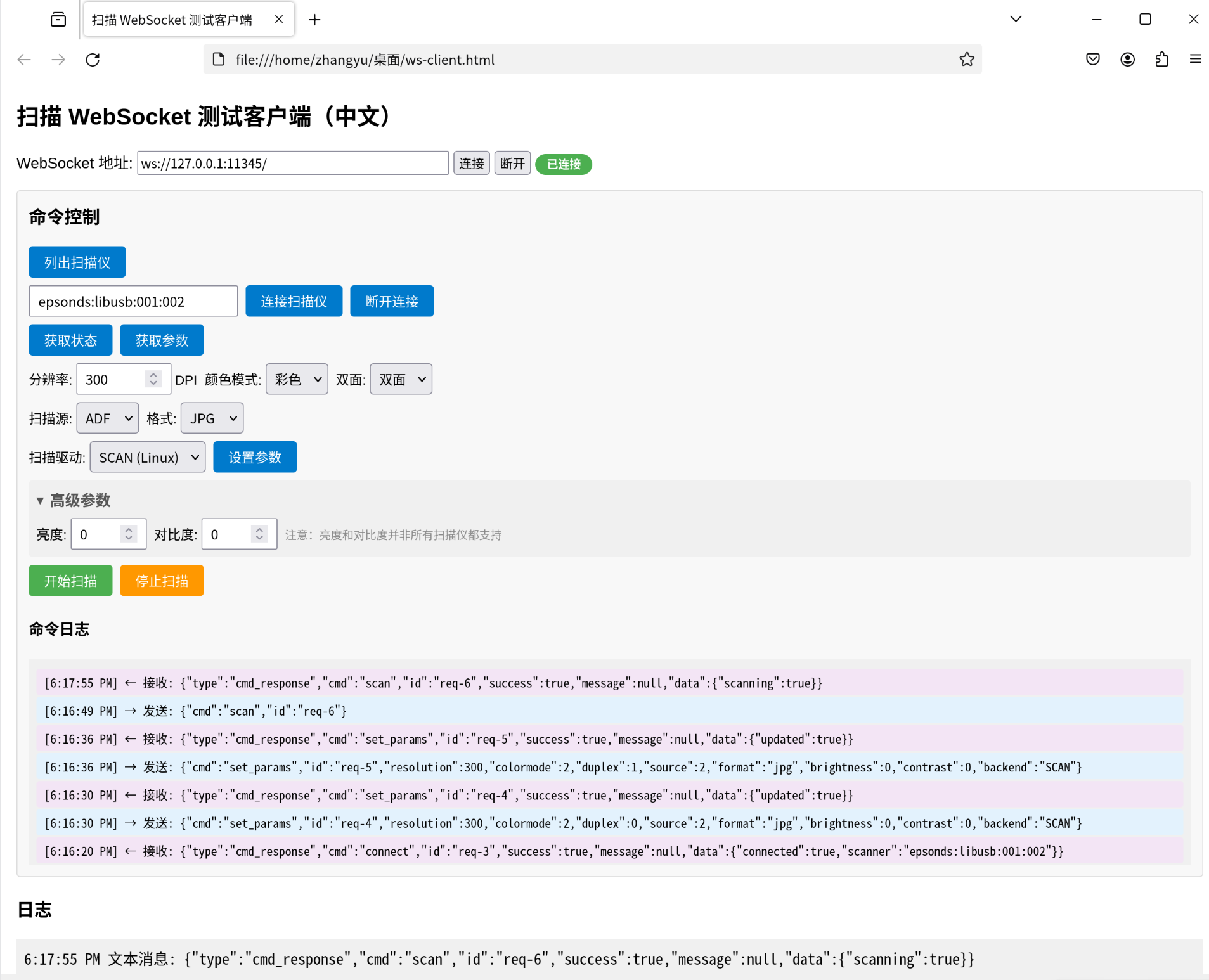Image resolution: width=1209 pixels, height=980 pixels.
Task: Close the WebSocket test client tab
Action: pyautogui.click(x=278, y=20)
